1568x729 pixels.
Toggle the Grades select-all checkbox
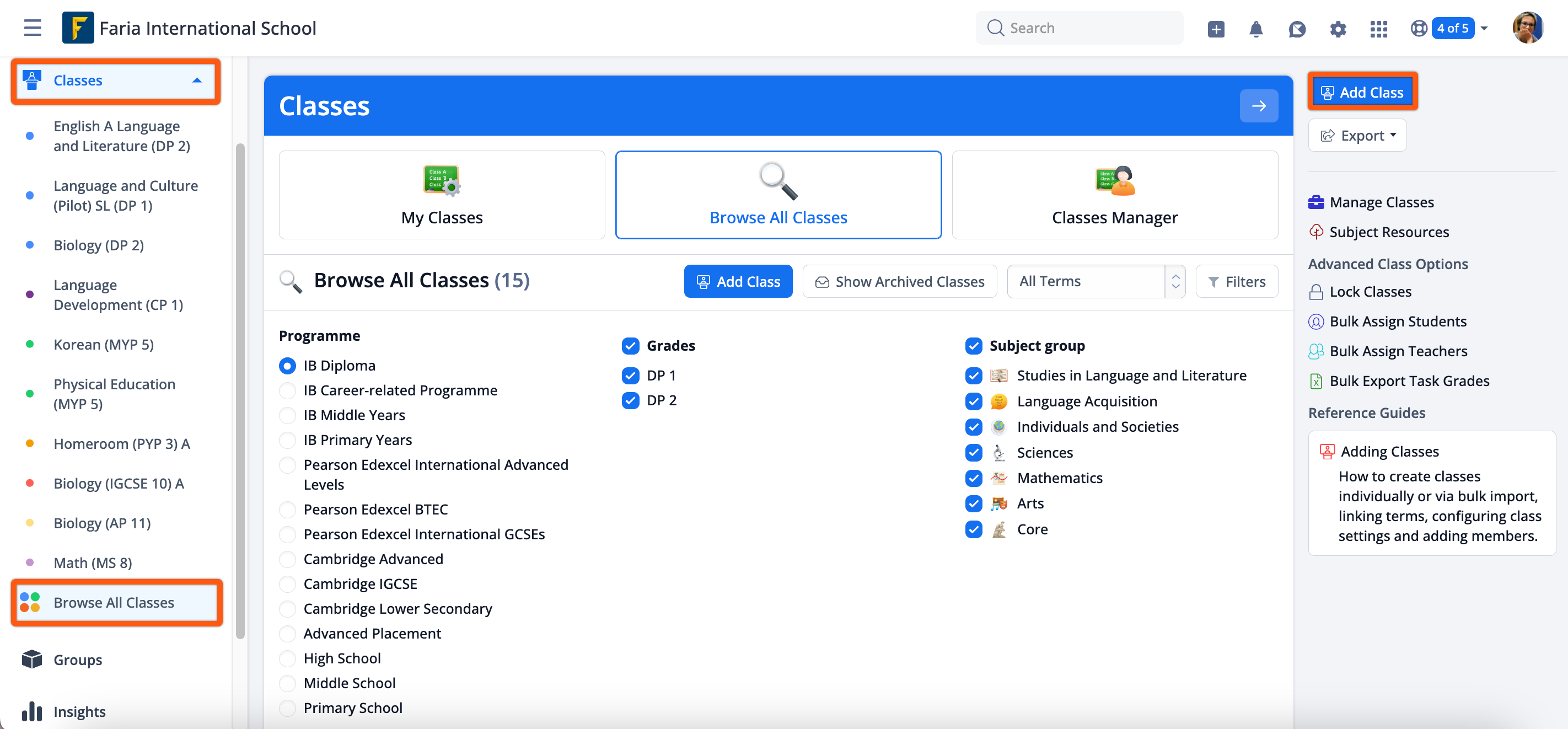pos(630,346)
